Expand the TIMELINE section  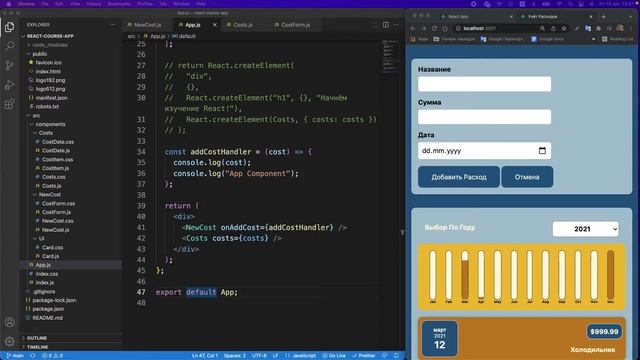[37, 347]
